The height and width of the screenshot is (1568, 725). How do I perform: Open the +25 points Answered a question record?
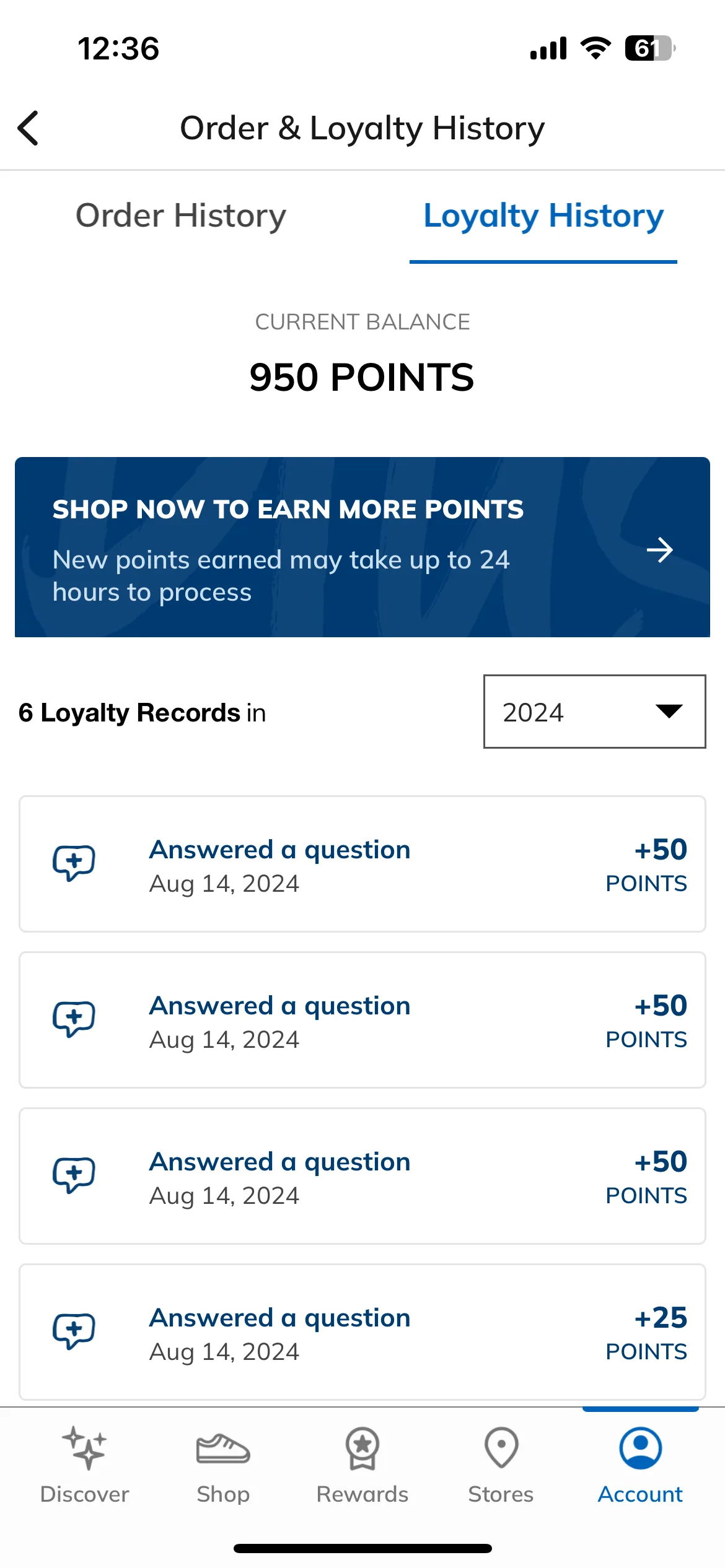click(x=362, y=1332)
